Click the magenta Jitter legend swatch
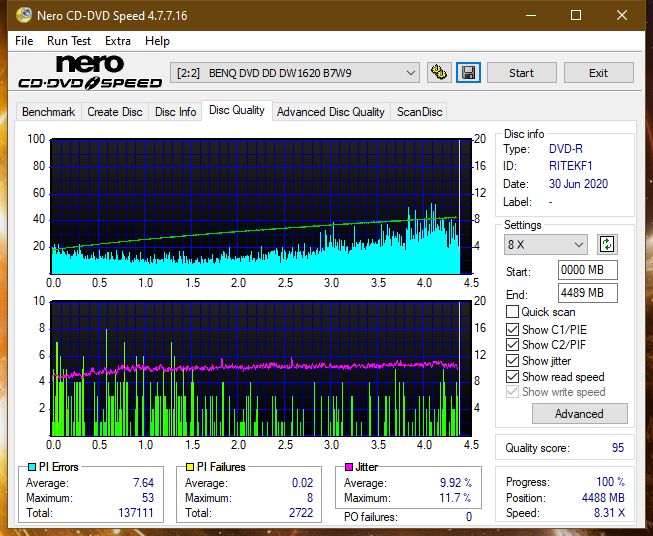653x536 pixels. pos(349,467)
